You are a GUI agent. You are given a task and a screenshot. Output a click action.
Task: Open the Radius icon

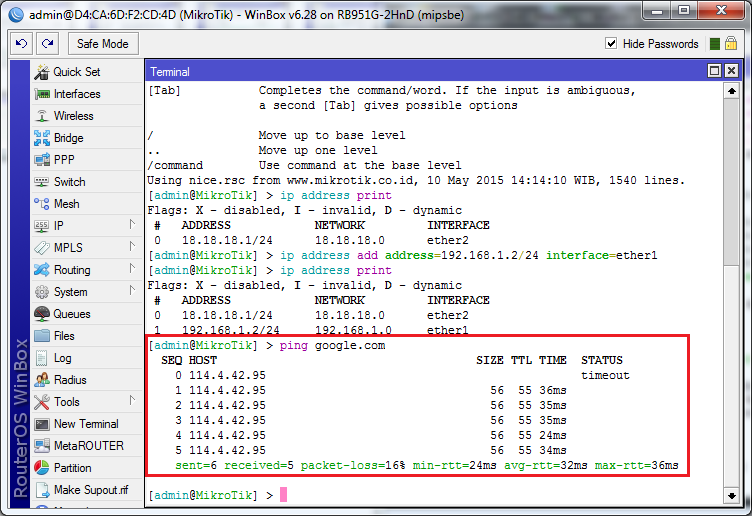(x=42, y=380)
